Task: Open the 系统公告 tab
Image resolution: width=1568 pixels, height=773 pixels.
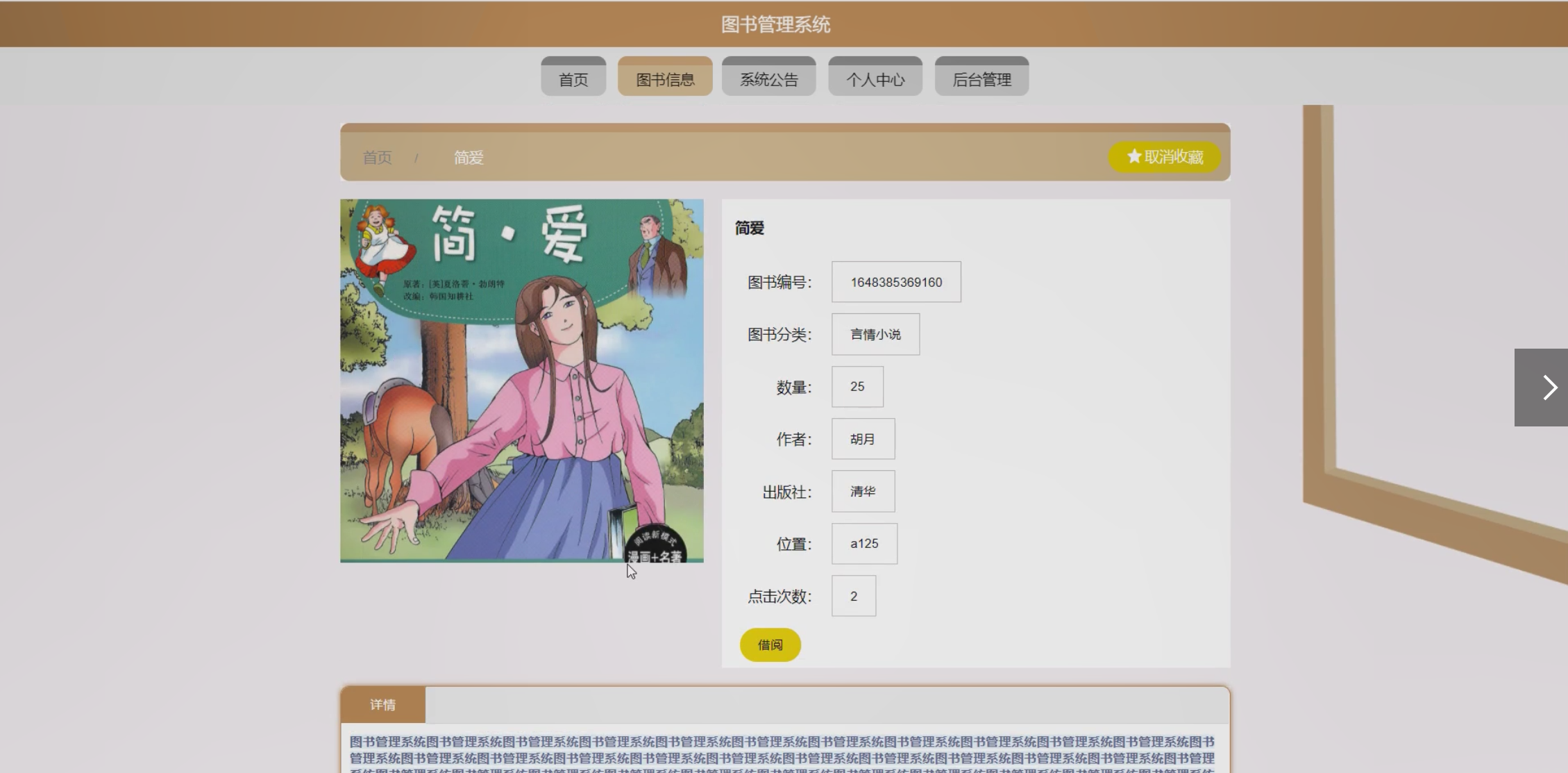Action: [769, 76]
